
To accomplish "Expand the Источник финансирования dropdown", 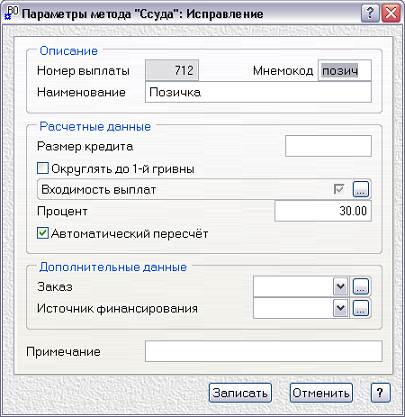I will (x=340, y=308).
